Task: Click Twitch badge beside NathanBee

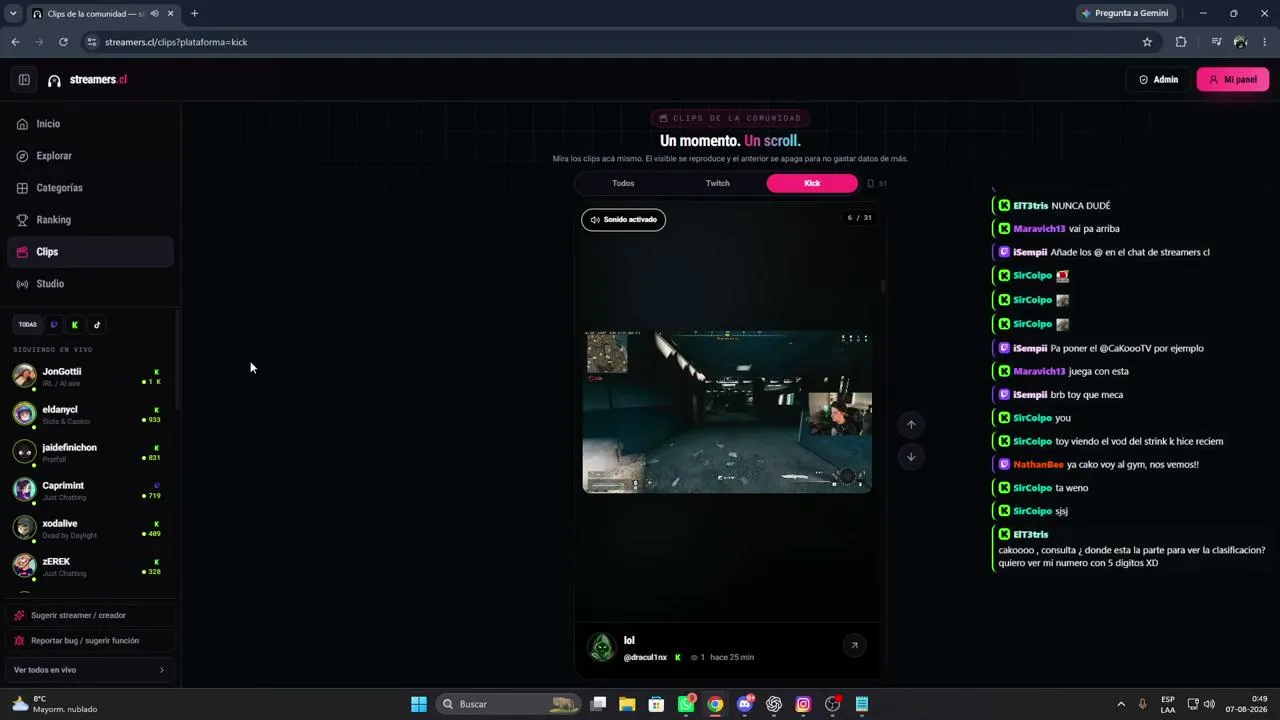Action: [1004, 465]
